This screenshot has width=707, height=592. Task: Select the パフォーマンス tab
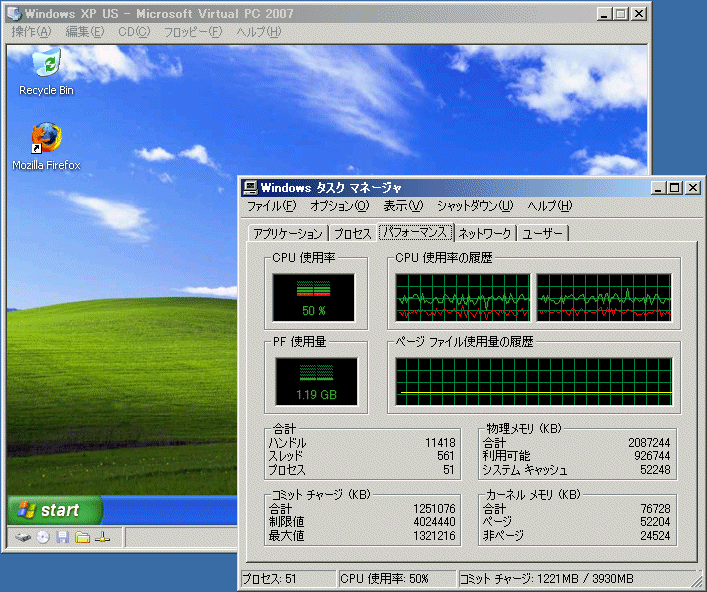click(x=415, y=232)
